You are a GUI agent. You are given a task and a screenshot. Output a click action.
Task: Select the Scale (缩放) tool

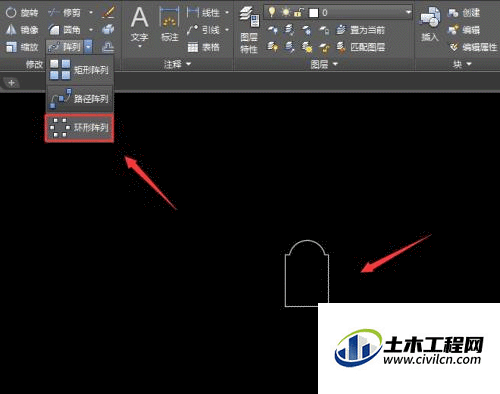click(22, 47)
